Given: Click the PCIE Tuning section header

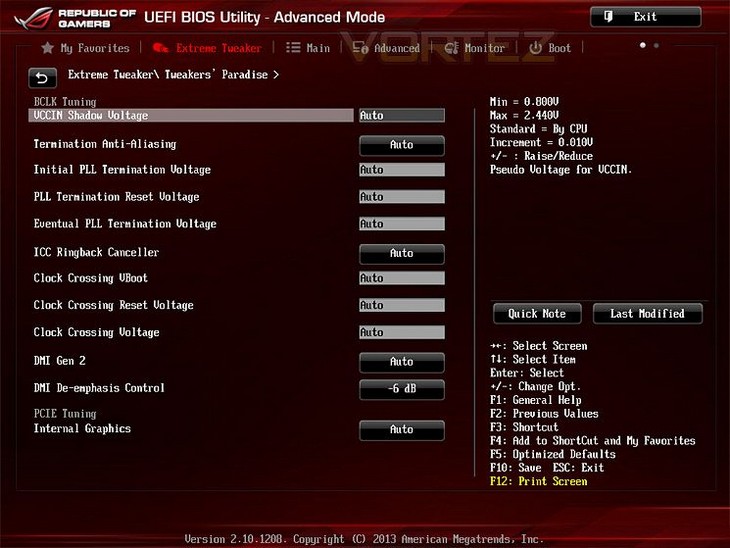Looking at the screenshot, I should coord(65,413).
